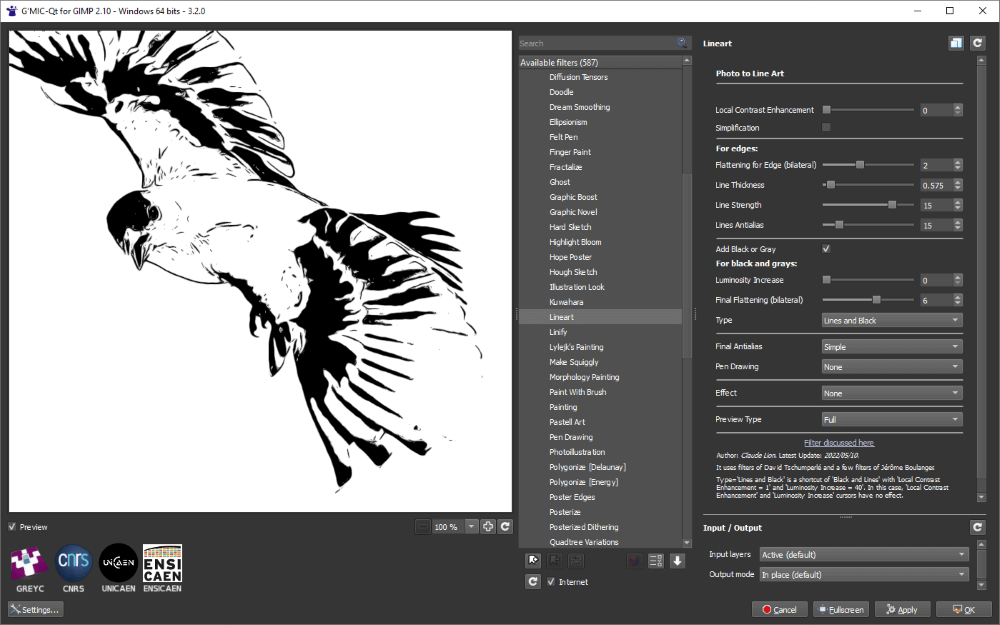Toggle the Preview checkbox
The width and height of the screenshot is (1000, 625).
pos(12,527)
